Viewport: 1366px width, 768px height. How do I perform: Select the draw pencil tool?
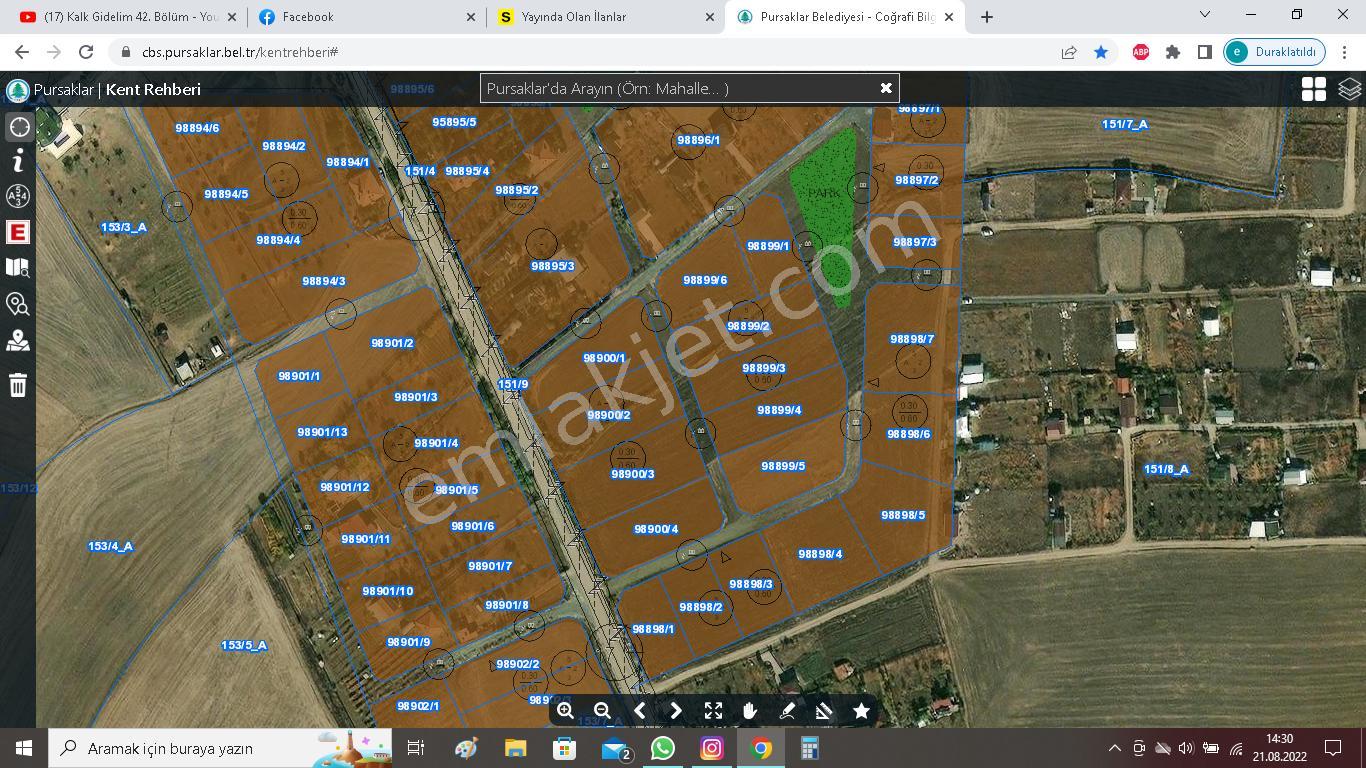pos(787,710)
